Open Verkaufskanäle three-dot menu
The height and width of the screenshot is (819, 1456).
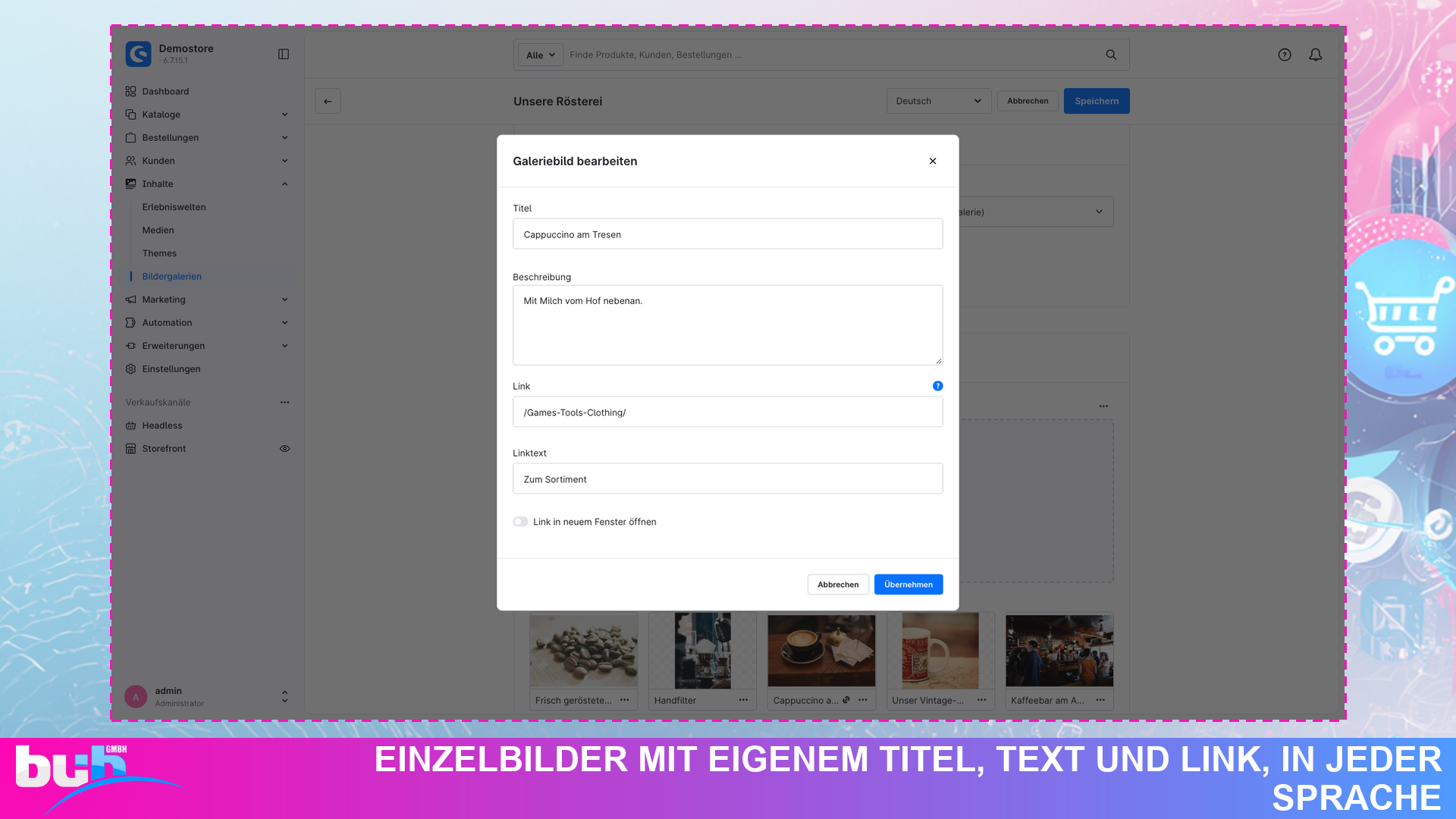pos(284,403)
